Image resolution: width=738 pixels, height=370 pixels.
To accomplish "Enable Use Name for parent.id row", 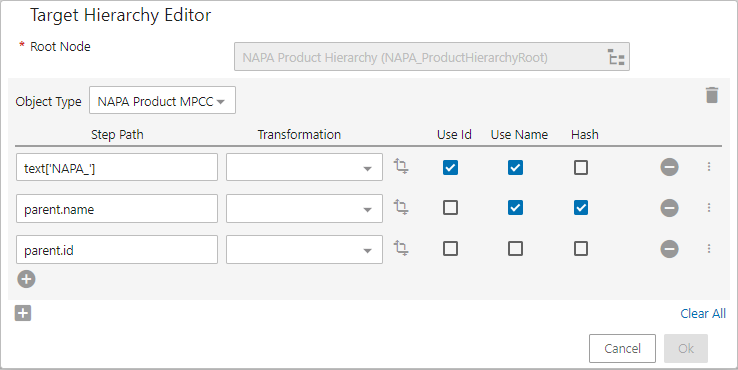I will (515, 249).
